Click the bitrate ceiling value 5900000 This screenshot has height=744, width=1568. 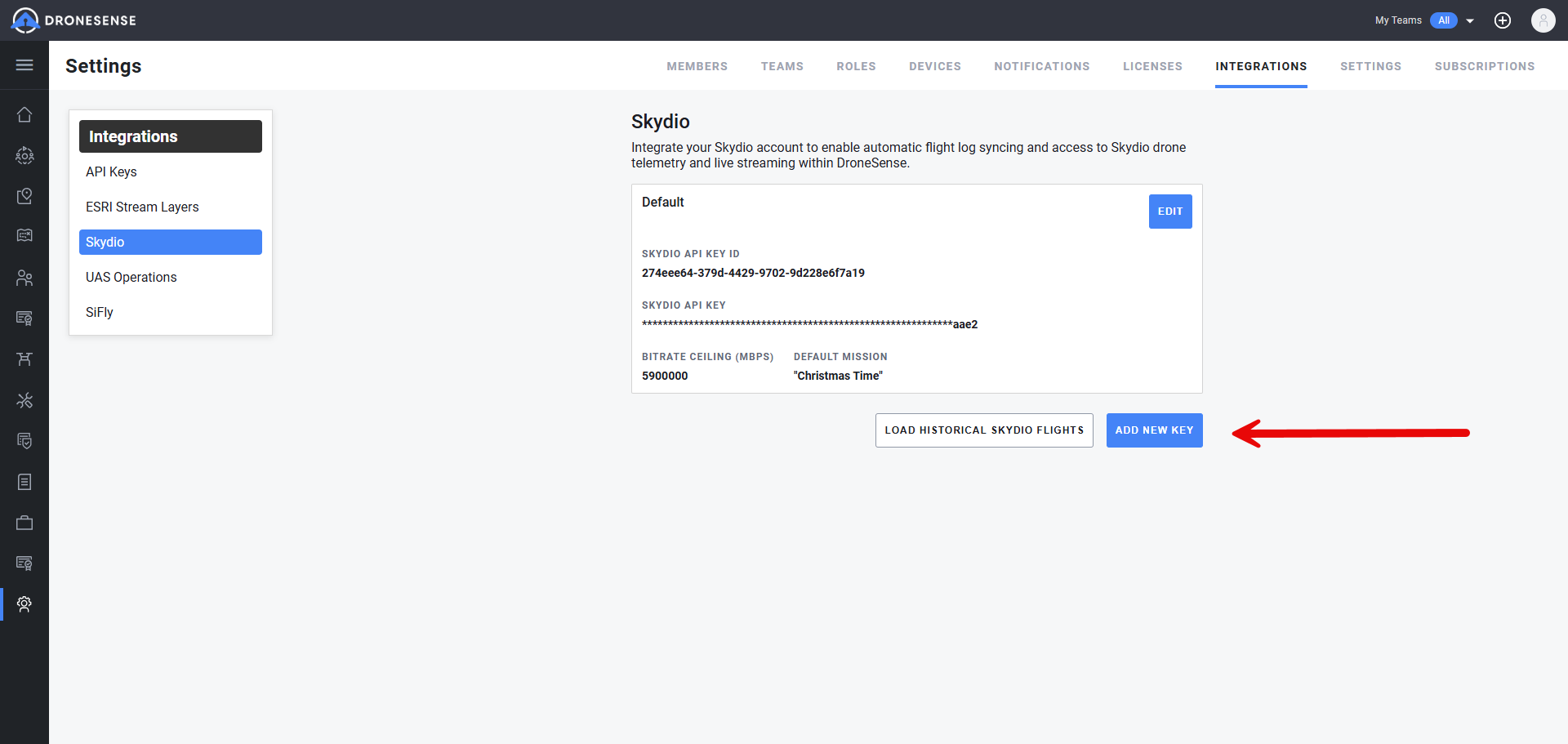tap(665, 376)
